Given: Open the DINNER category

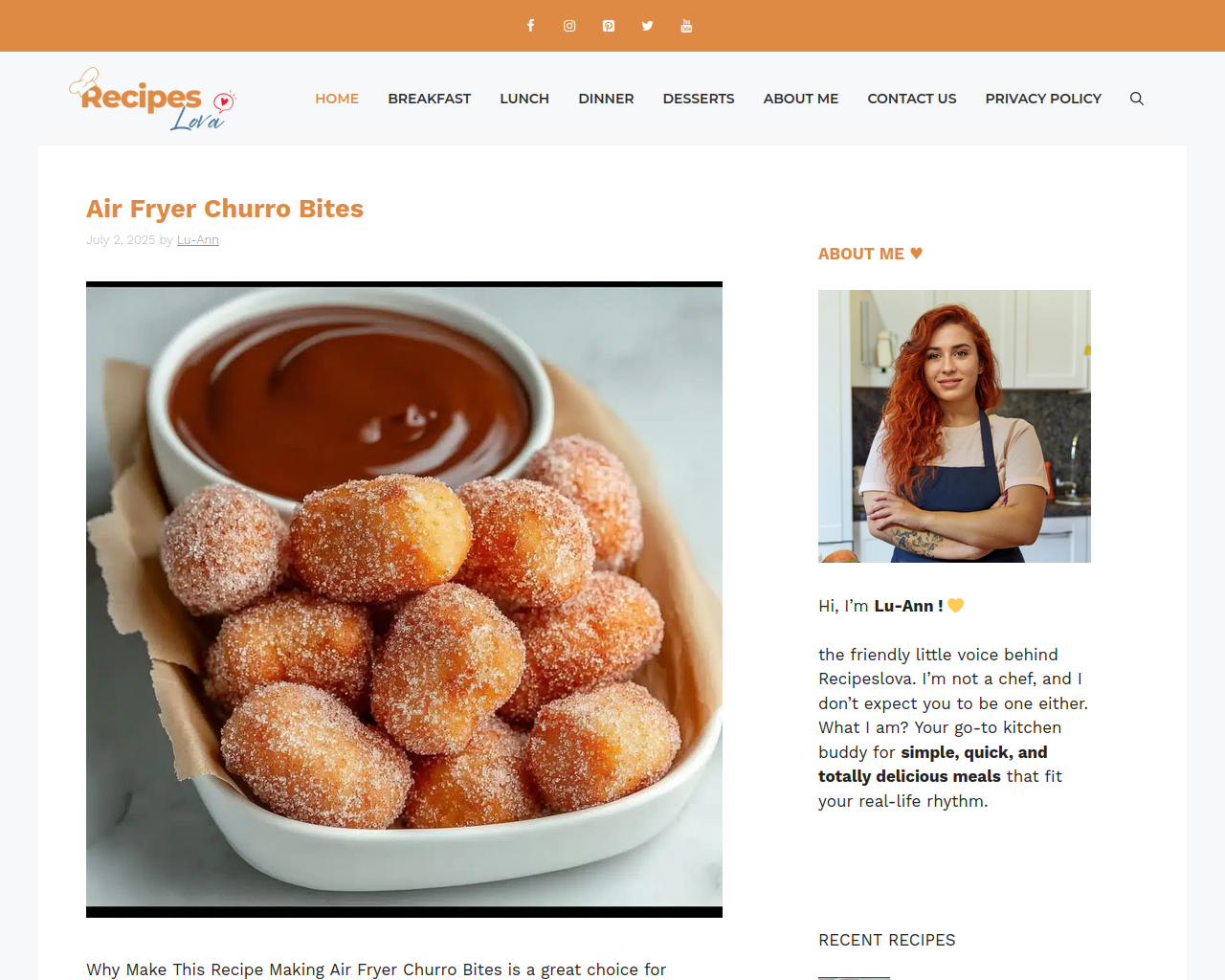Looking at the screenshot, I should point(606,99).
